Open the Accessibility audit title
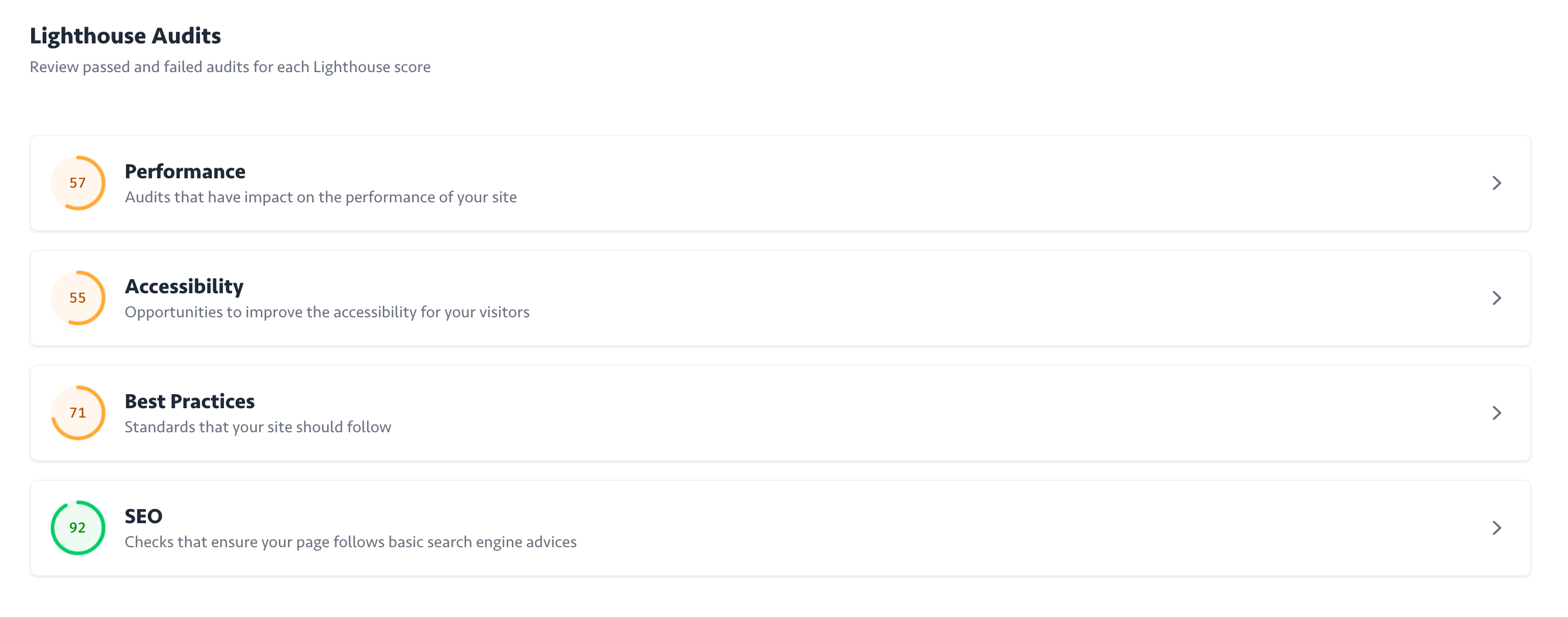 tap(184, 286)
